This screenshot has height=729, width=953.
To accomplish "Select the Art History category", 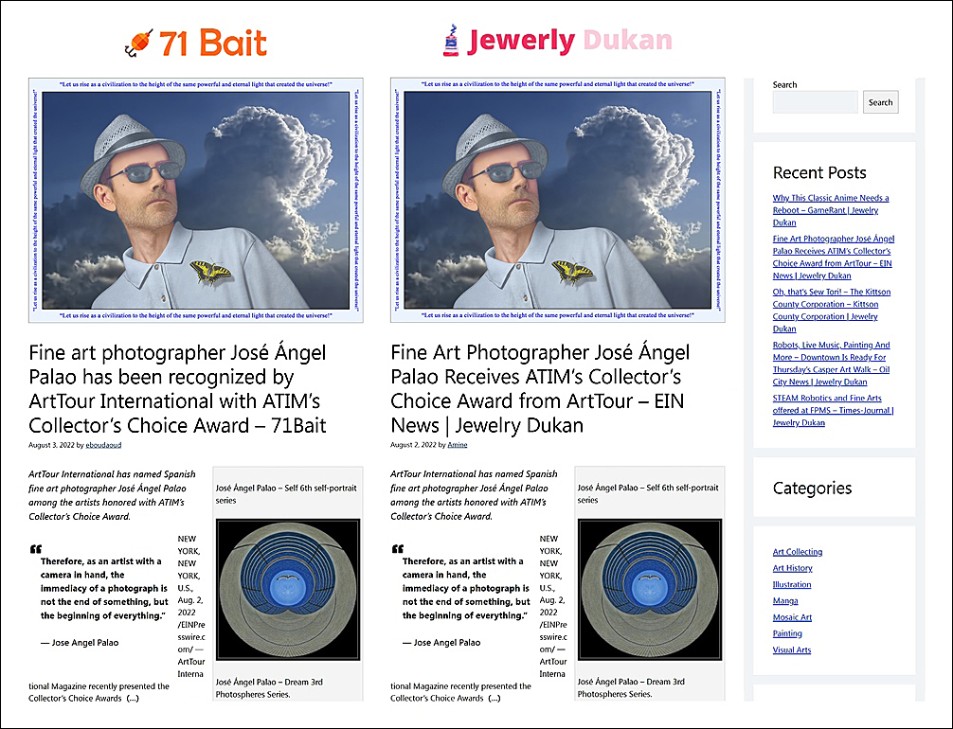I will [792, 568].
